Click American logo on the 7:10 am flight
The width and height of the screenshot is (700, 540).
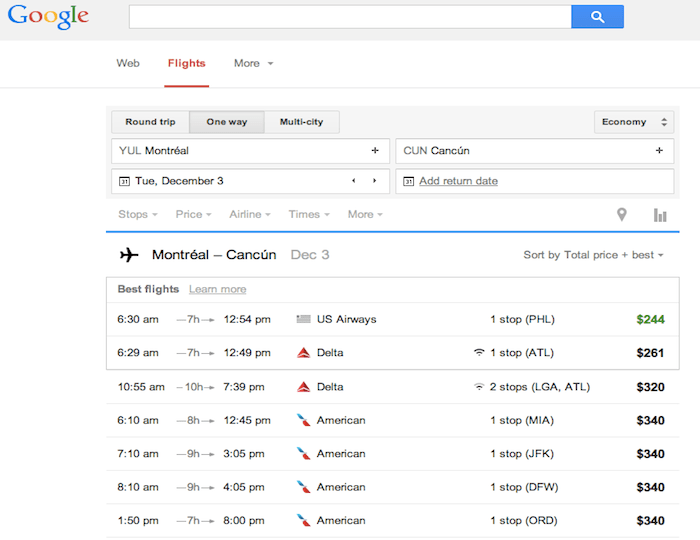click(304, 454)
